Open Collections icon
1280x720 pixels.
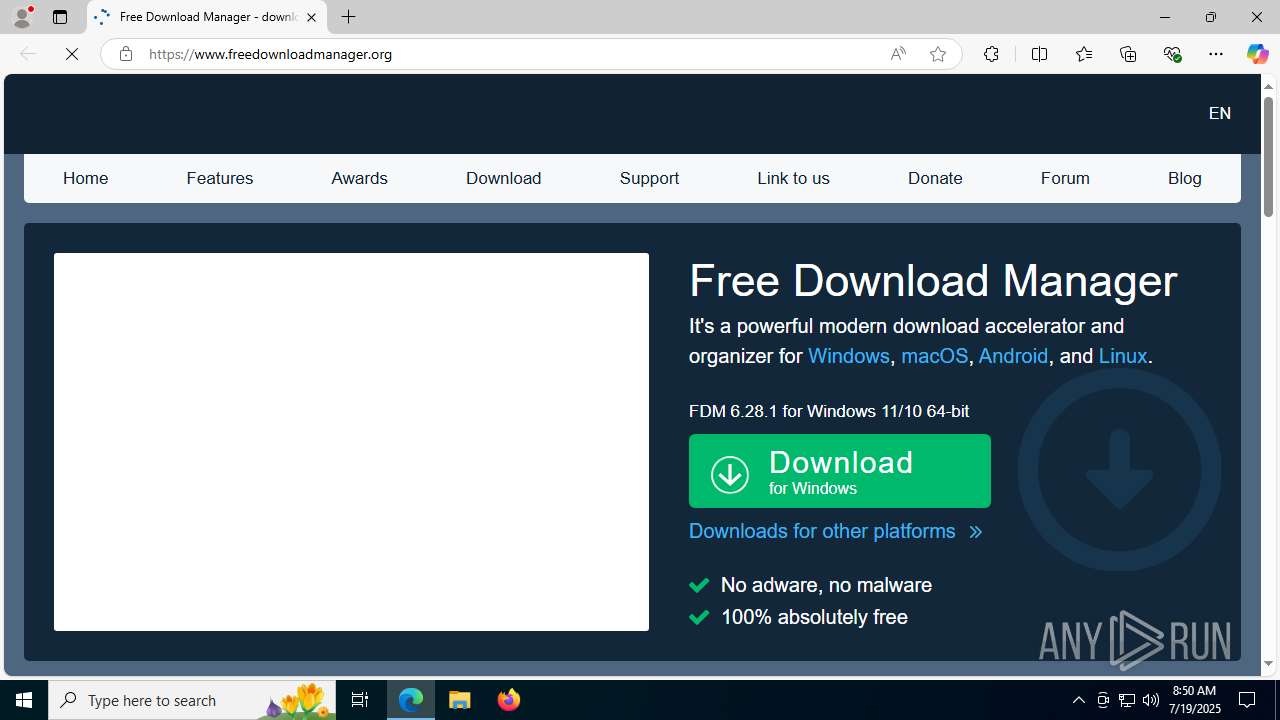tap(1128, 54)
